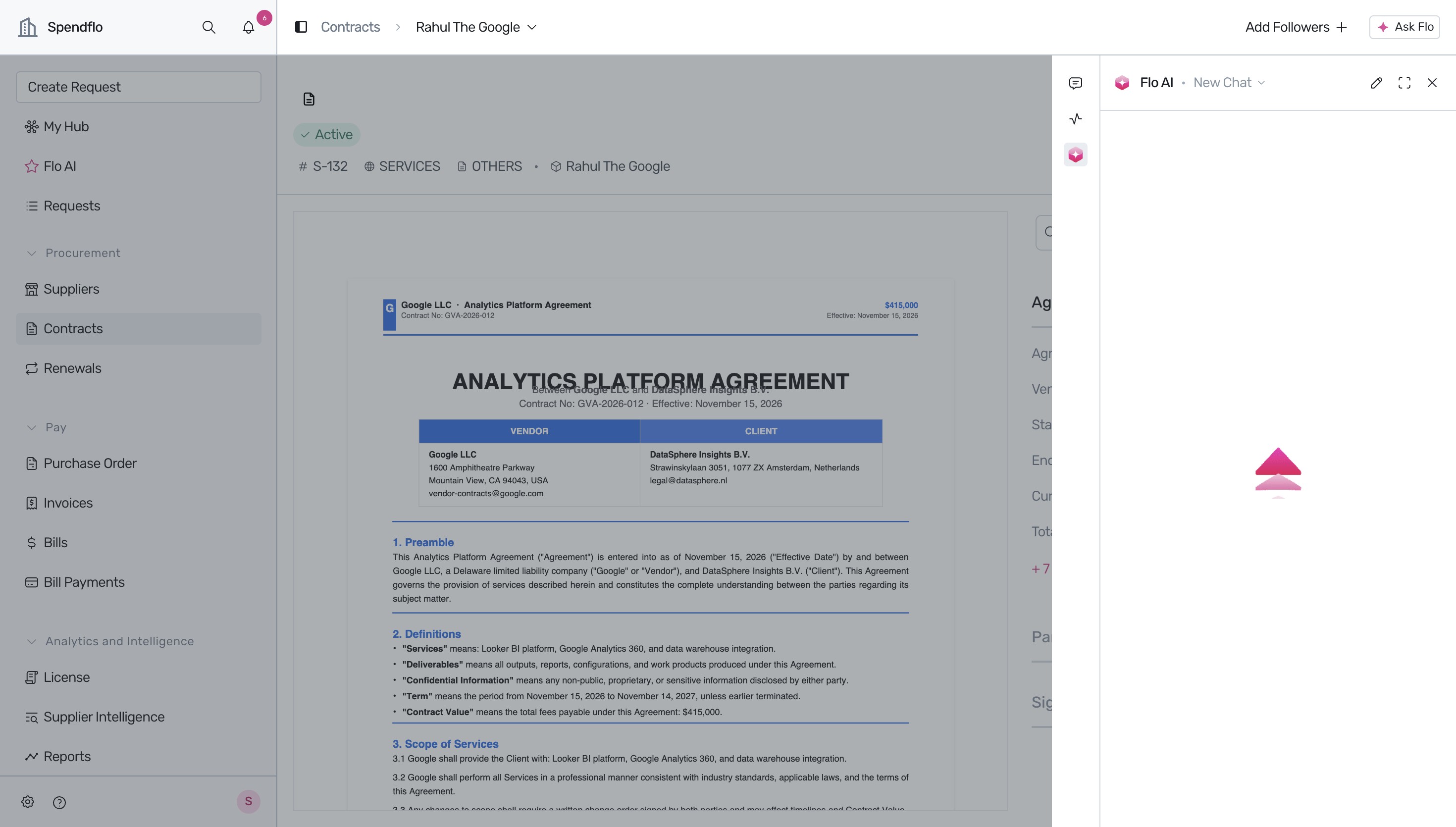This screenshot has width=1456, height=827.
Task: Select the Flo AI cube icon in side rail
Action: pos(1076,155)
